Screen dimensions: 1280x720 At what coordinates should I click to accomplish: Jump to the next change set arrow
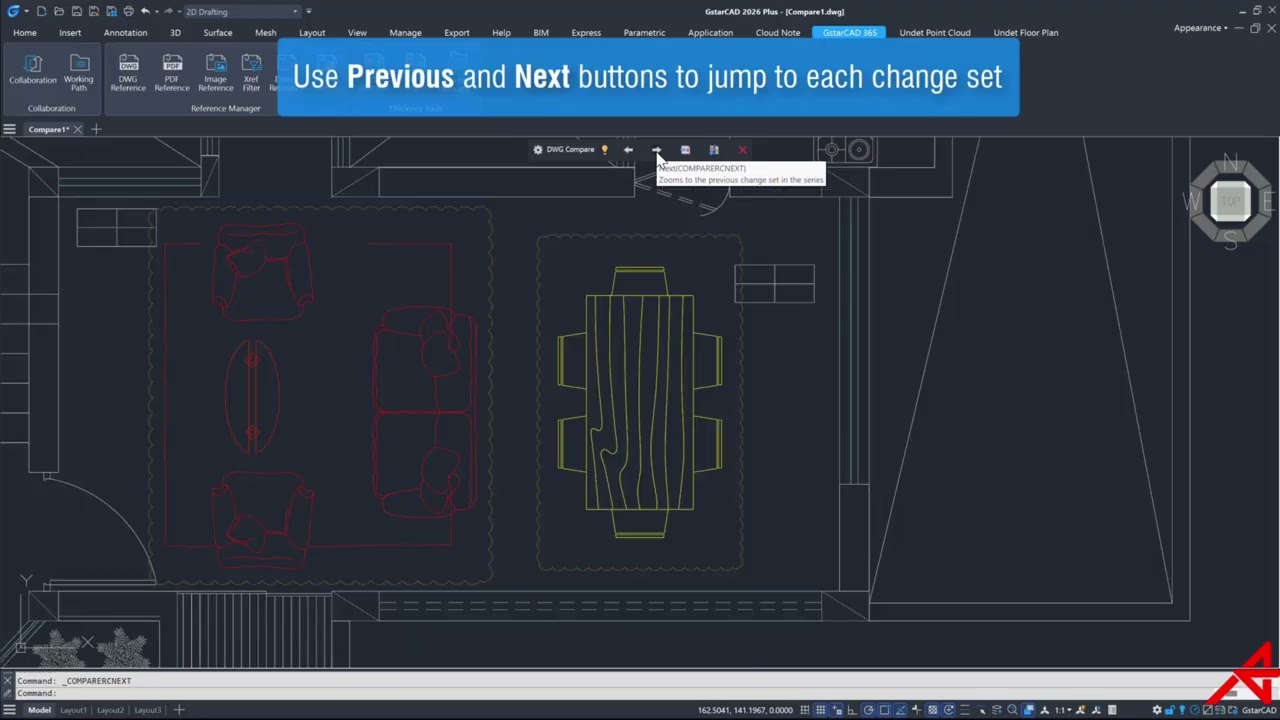tap(656, 150)
